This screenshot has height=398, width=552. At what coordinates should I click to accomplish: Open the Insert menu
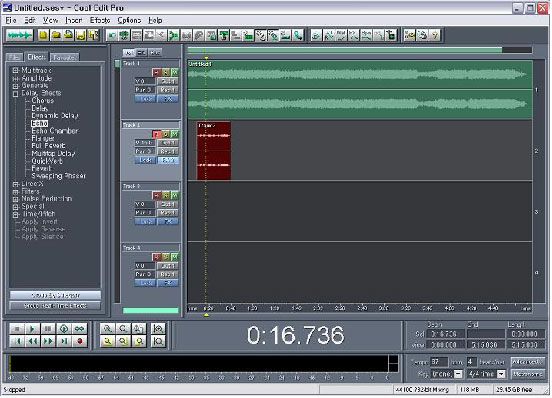[74, 20]
